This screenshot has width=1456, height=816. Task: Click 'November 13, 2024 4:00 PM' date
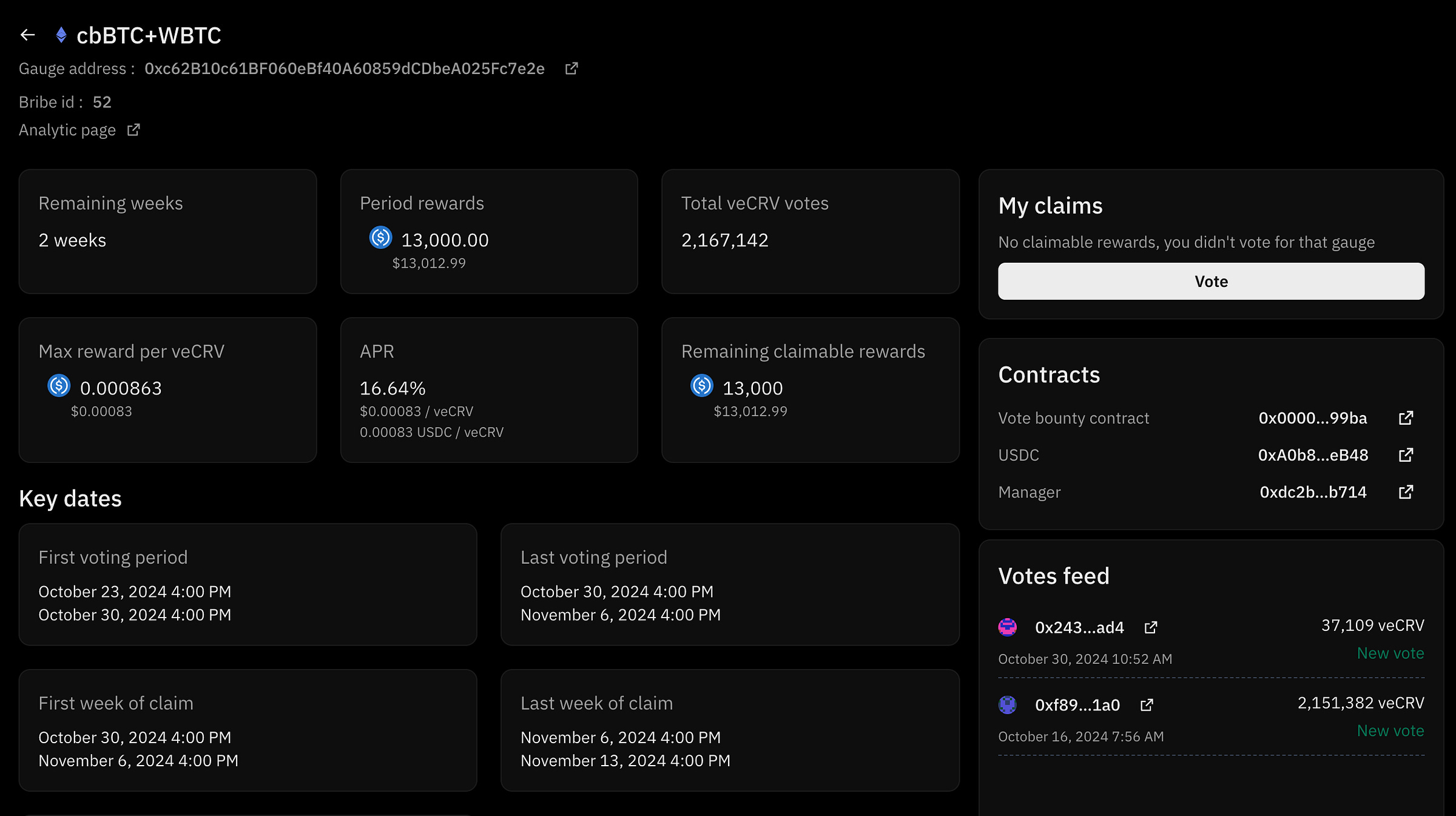(x=625, y=760)
